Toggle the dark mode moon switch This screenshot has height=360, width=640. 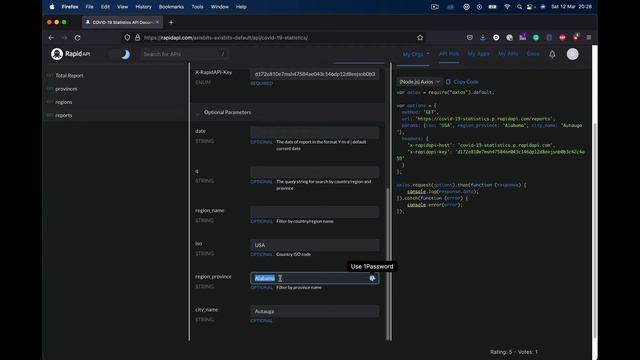pos(121,54)
